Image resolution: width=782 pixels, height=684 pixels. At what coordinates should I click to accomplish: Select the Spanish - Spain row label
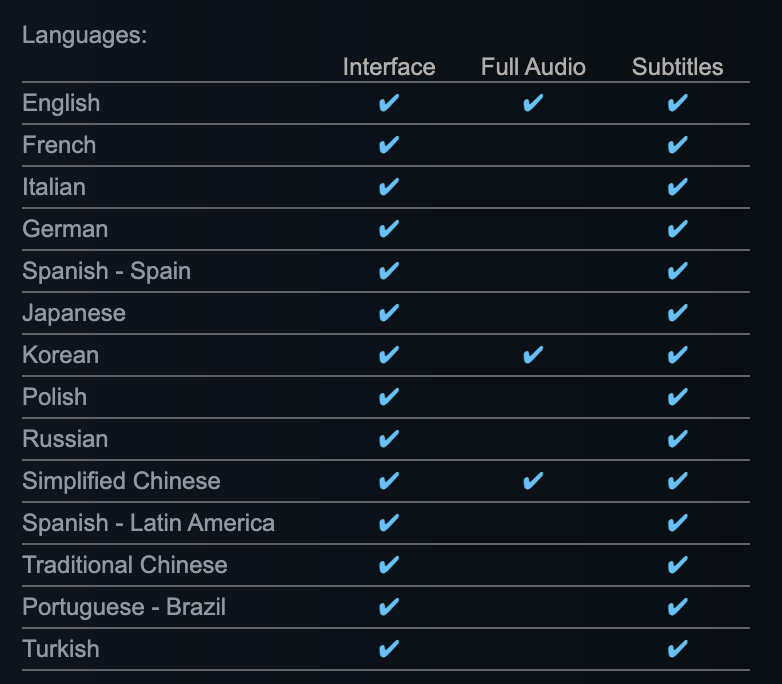[x=106, y=271]
